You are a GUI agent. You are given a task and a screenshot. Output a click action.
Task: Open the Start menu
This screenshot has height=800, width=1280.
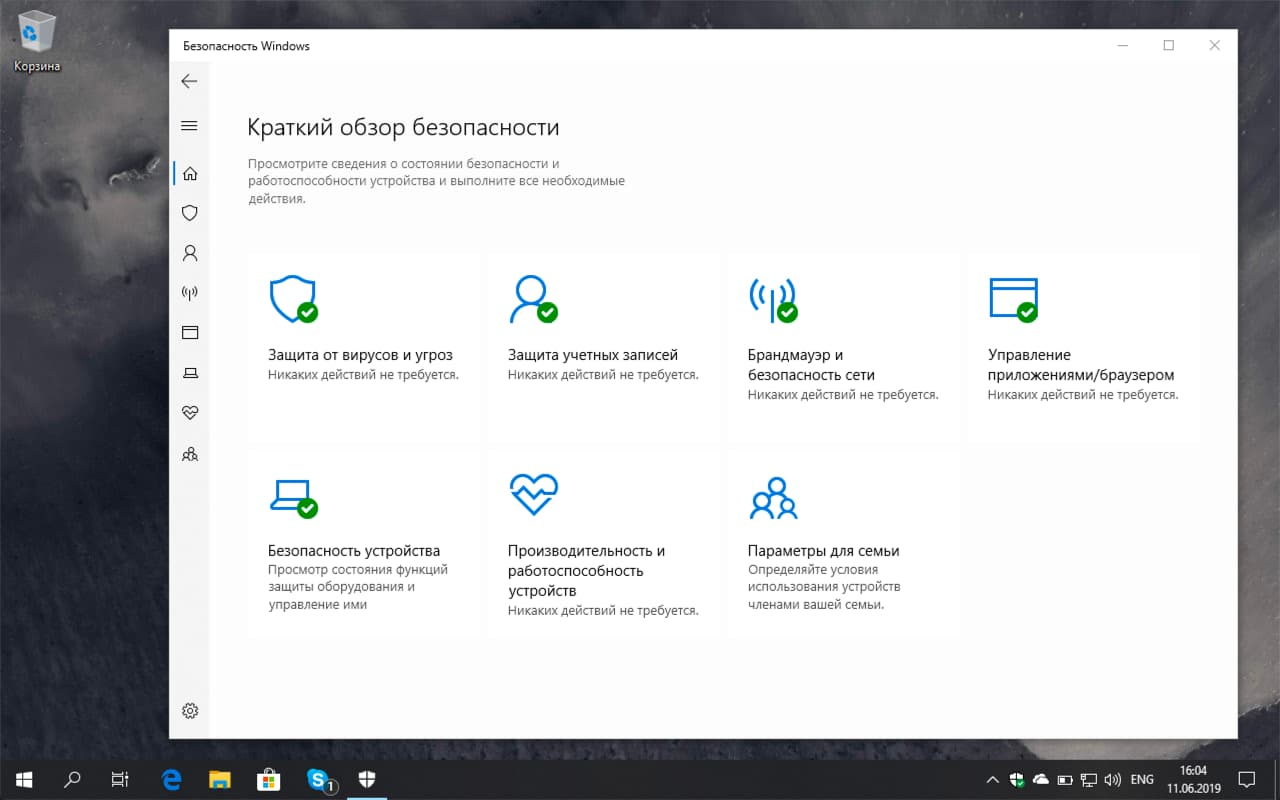pyautogui.click(x=22, y=779)
